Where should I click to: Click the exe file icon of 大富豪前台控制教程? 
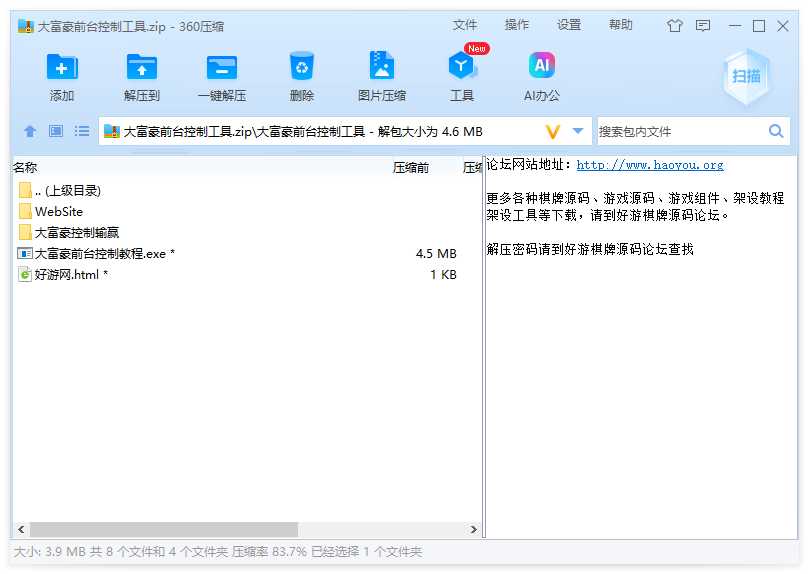(24, 254)
